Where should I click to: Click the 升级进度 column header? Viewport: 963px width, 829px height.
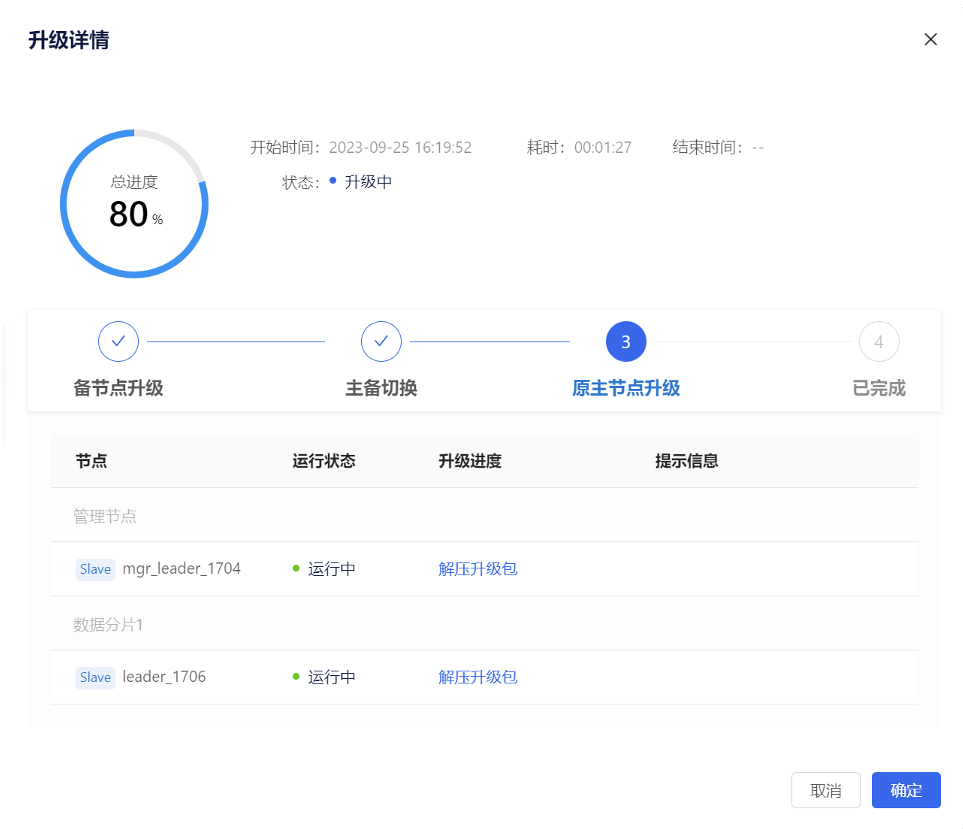pos(470,461)
